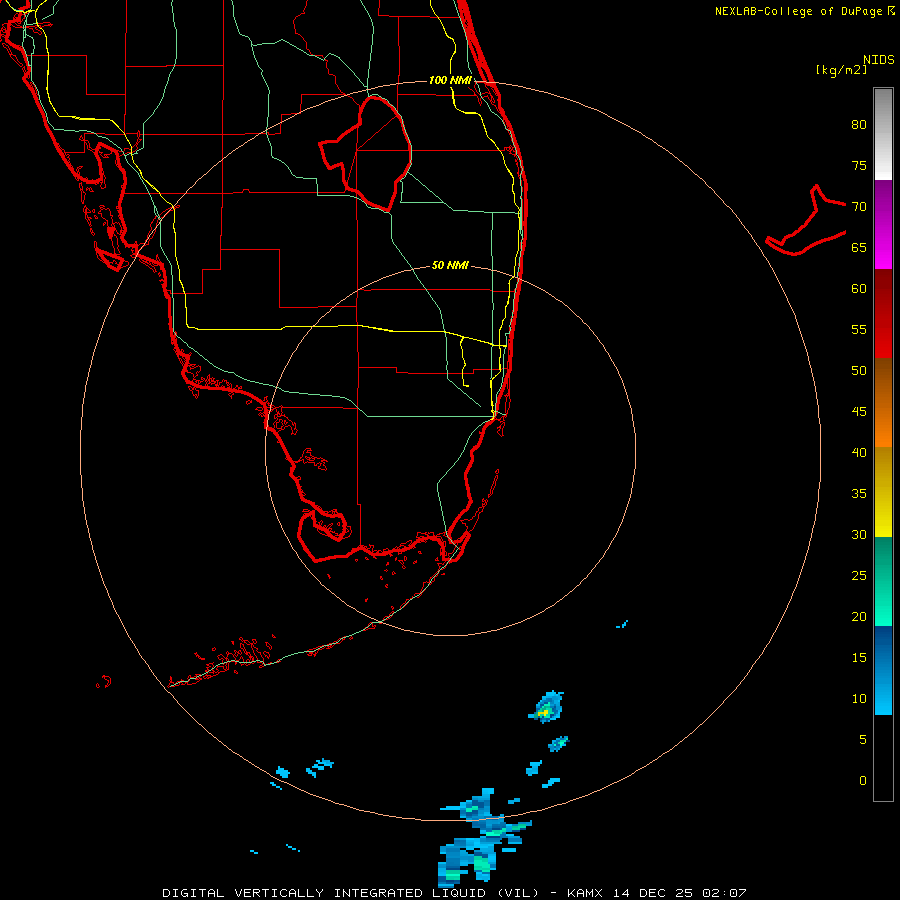This screenshot has width=900, height=900.
Task: Click the 25 value on the color scale
Action: (859, 576)
